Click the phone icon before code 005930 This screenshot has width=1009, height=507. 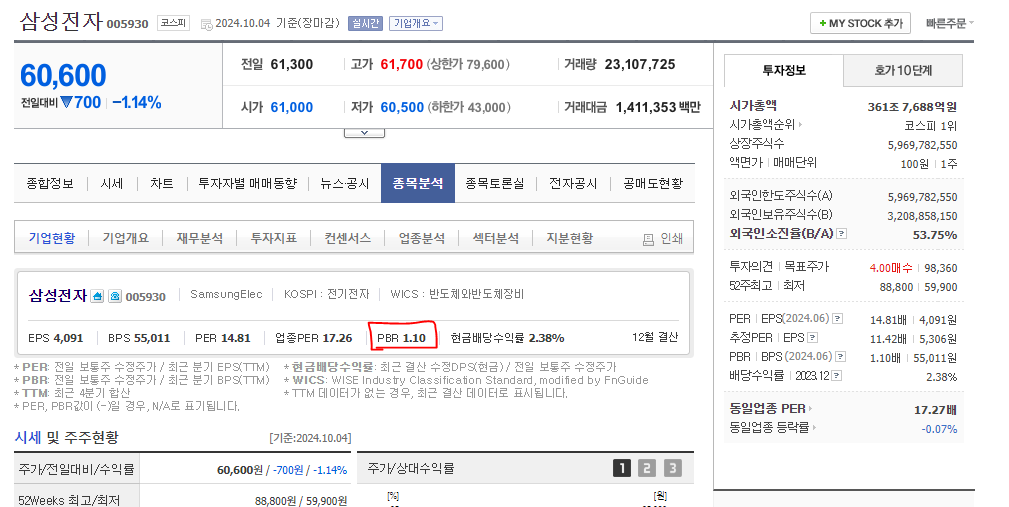pyautogui.click(x=115, y=296)
